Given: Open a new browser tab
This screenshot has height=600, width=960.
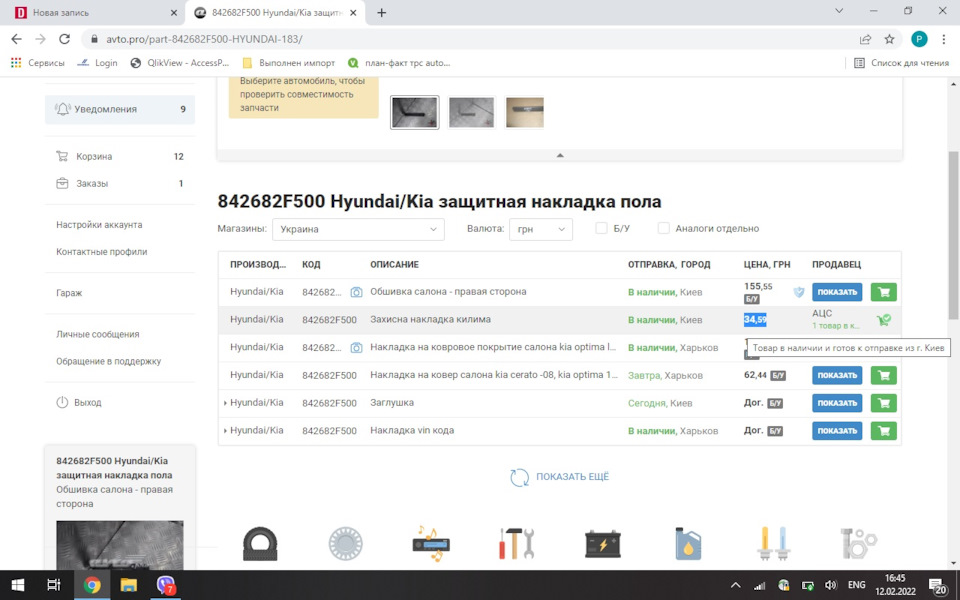Looking at the screenshot, I should [x=381, y=12].
